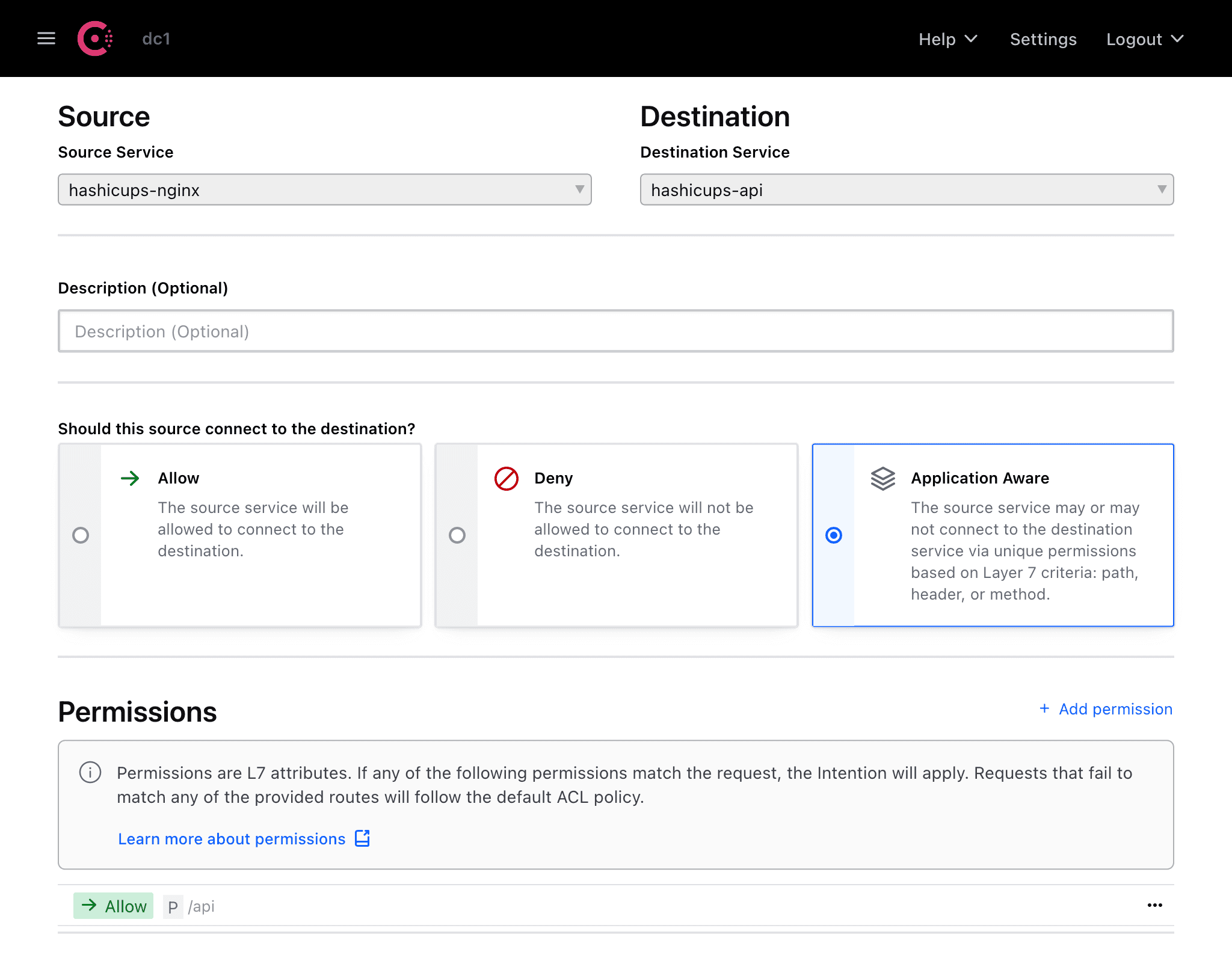Viewport: 1232px width, 955px height.
Task: Click the Allow badge on /api permission
Action: [114, 906]
